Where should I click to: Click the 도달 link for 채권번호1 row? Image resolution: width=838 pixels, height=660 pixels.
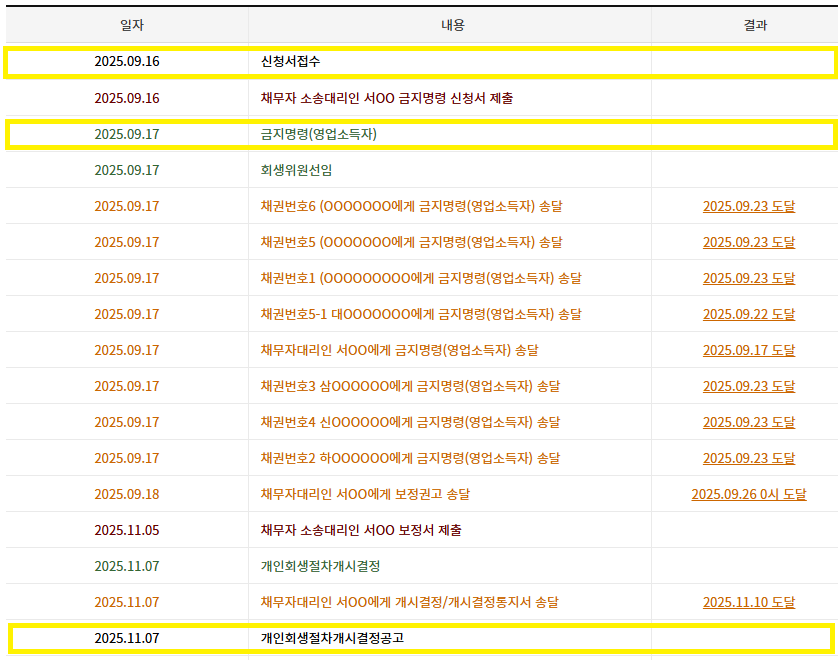pos(748,278)
